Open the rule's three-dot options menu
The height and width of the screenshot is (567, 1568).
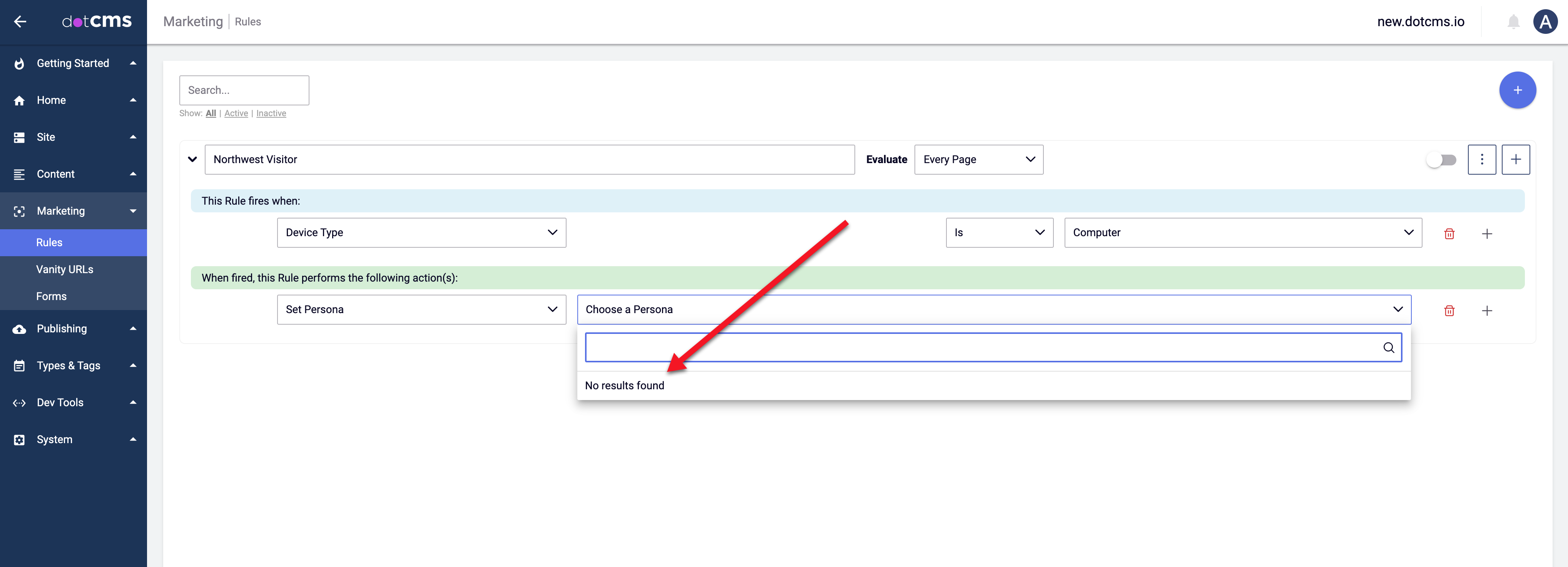pos(1482,159)
